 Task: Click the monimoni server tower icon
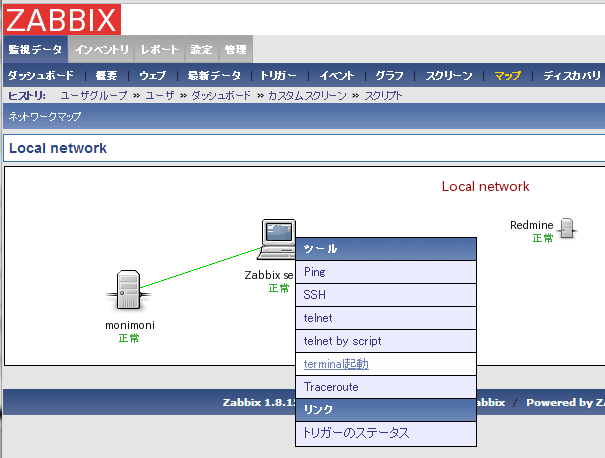point(128,290)
